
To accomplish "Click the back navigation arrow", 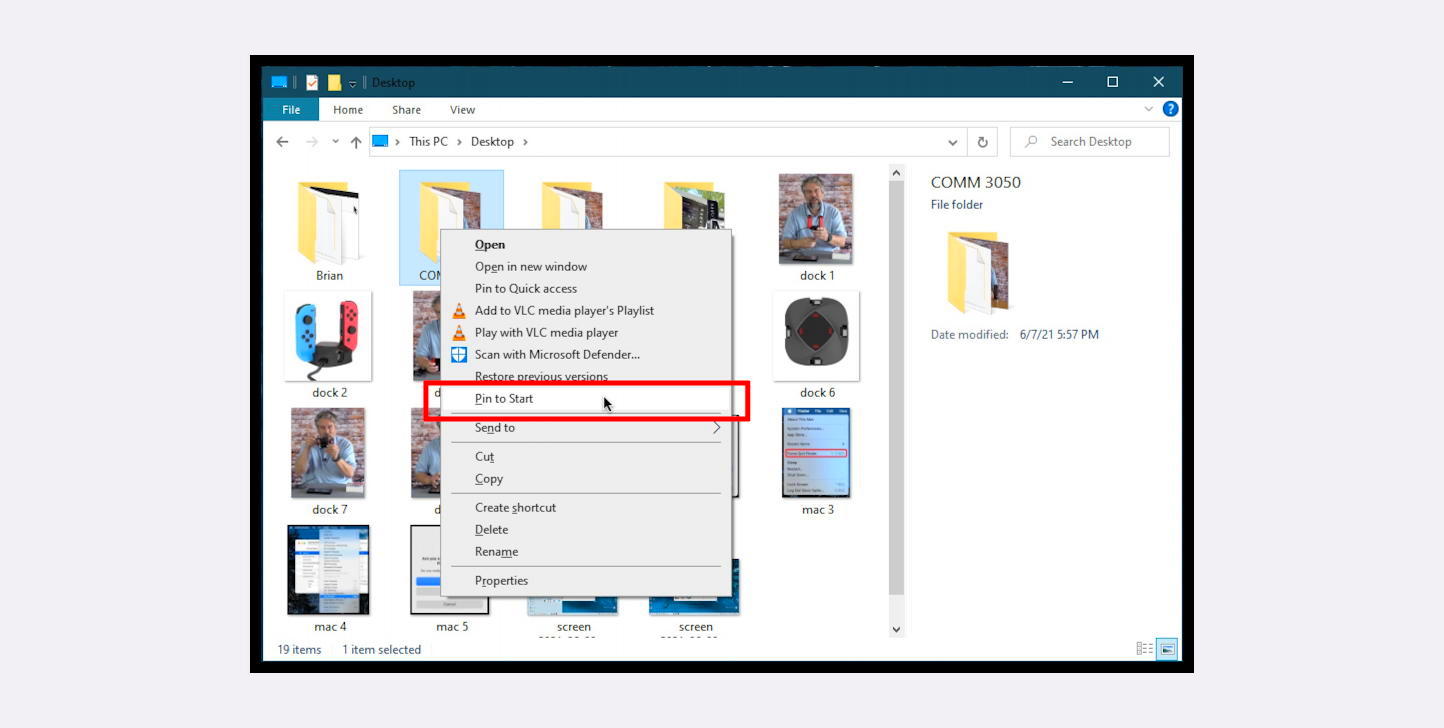I will 282,141.
